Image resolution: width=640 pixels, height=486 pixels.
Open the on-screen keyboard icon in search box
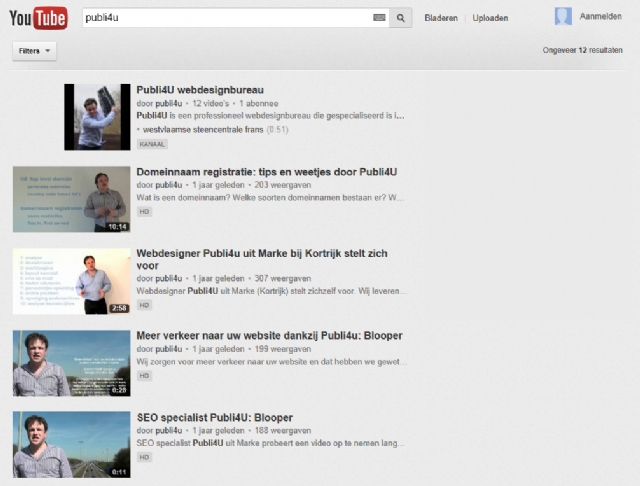point(379,18)
